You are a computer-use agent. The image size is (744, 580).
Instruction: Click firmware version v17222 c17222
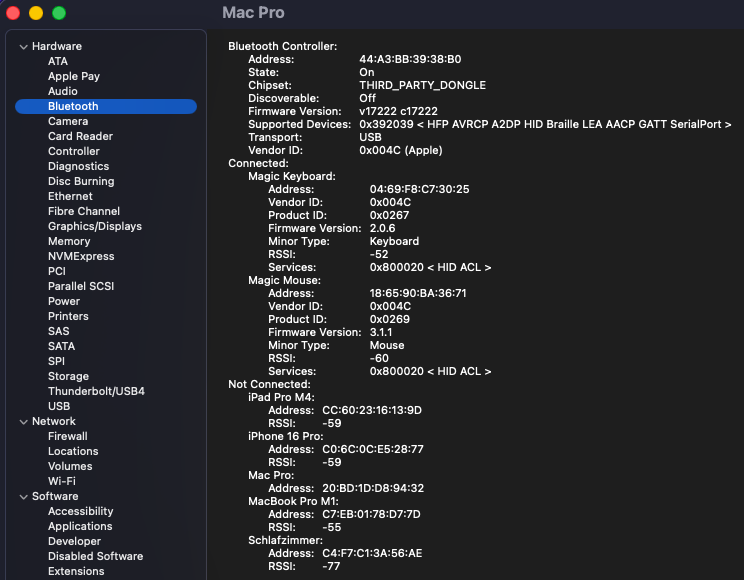tap(398, 112)
